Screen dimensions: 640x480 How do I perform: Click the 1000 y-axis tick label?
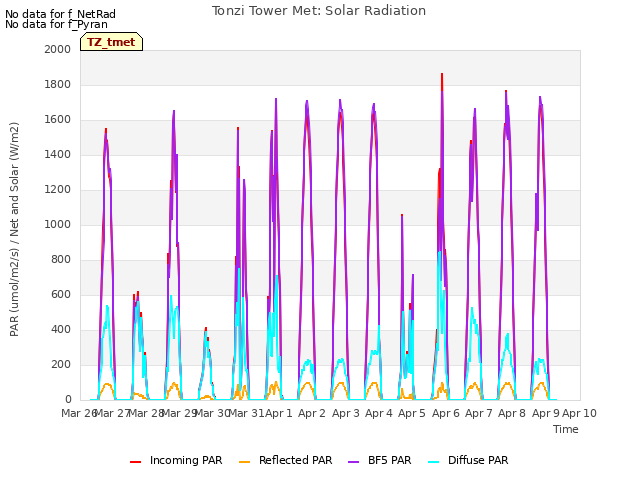(58, 224)
